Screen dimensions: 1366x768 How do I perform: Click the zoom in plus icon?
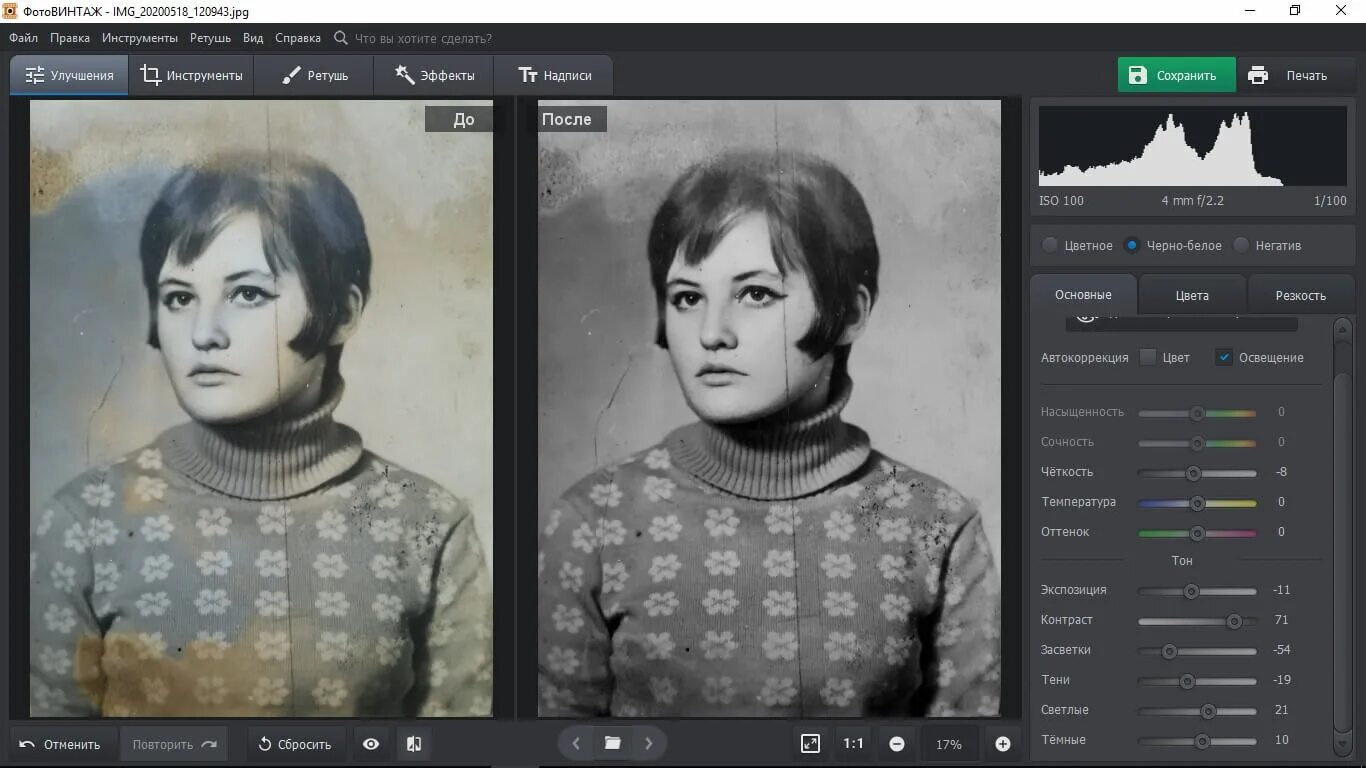coord(1003,744)
